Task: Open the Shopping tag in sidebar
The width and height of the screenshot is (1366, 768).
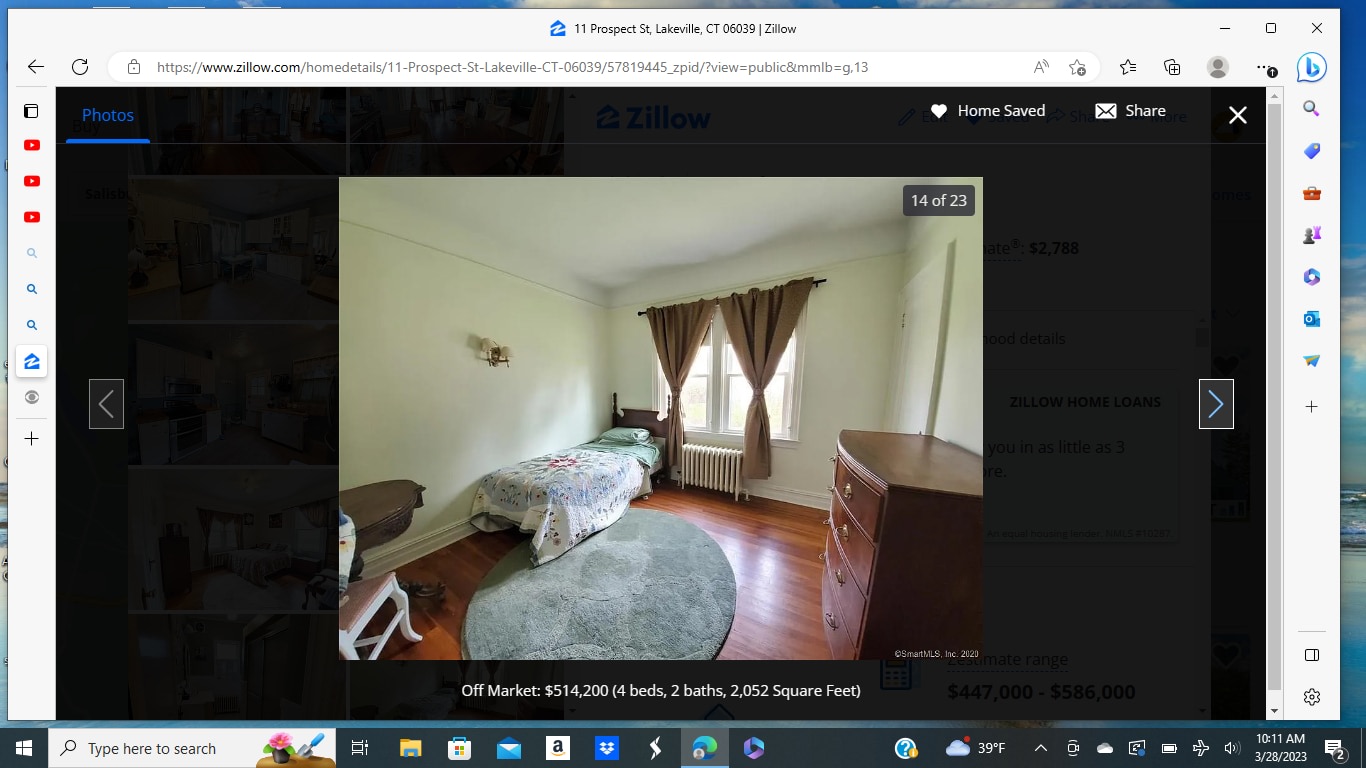Action: click(1312, 151)
